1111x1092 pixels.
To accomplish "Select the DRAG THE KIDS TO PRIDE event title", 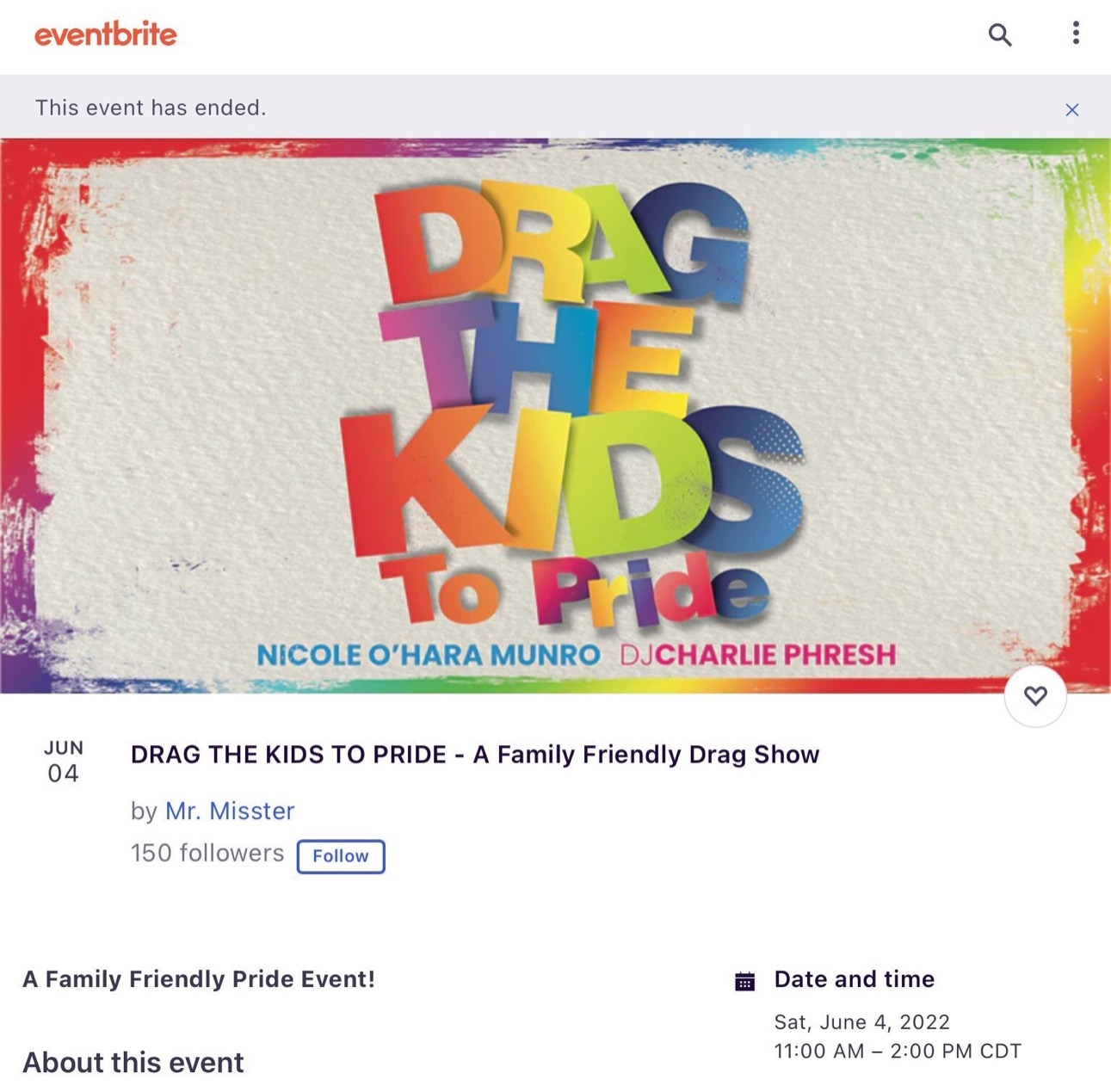I will tap(474, 755).
